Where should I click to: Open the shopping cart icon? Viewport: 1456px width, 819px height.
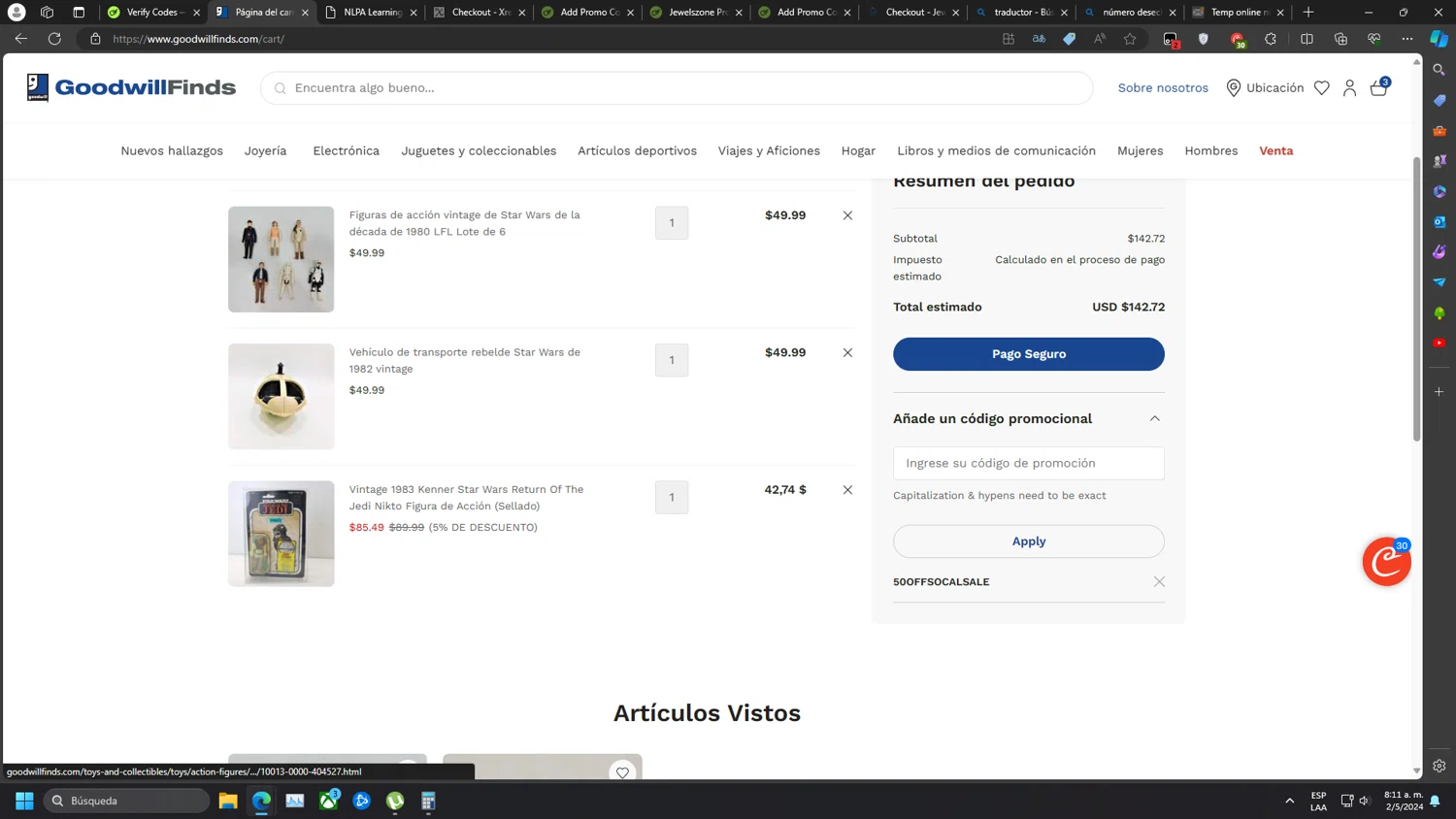point(1378,88)
